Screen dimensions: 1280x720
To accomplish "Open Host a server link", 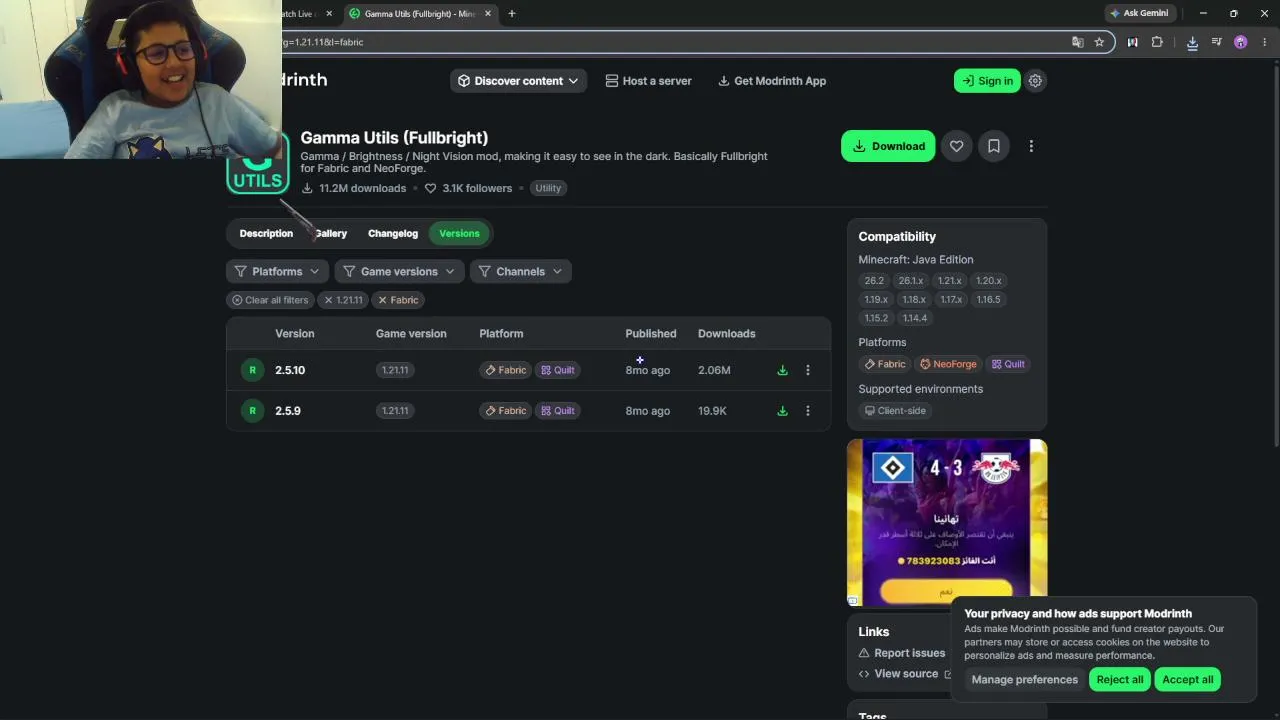I will tap(648, 81).
